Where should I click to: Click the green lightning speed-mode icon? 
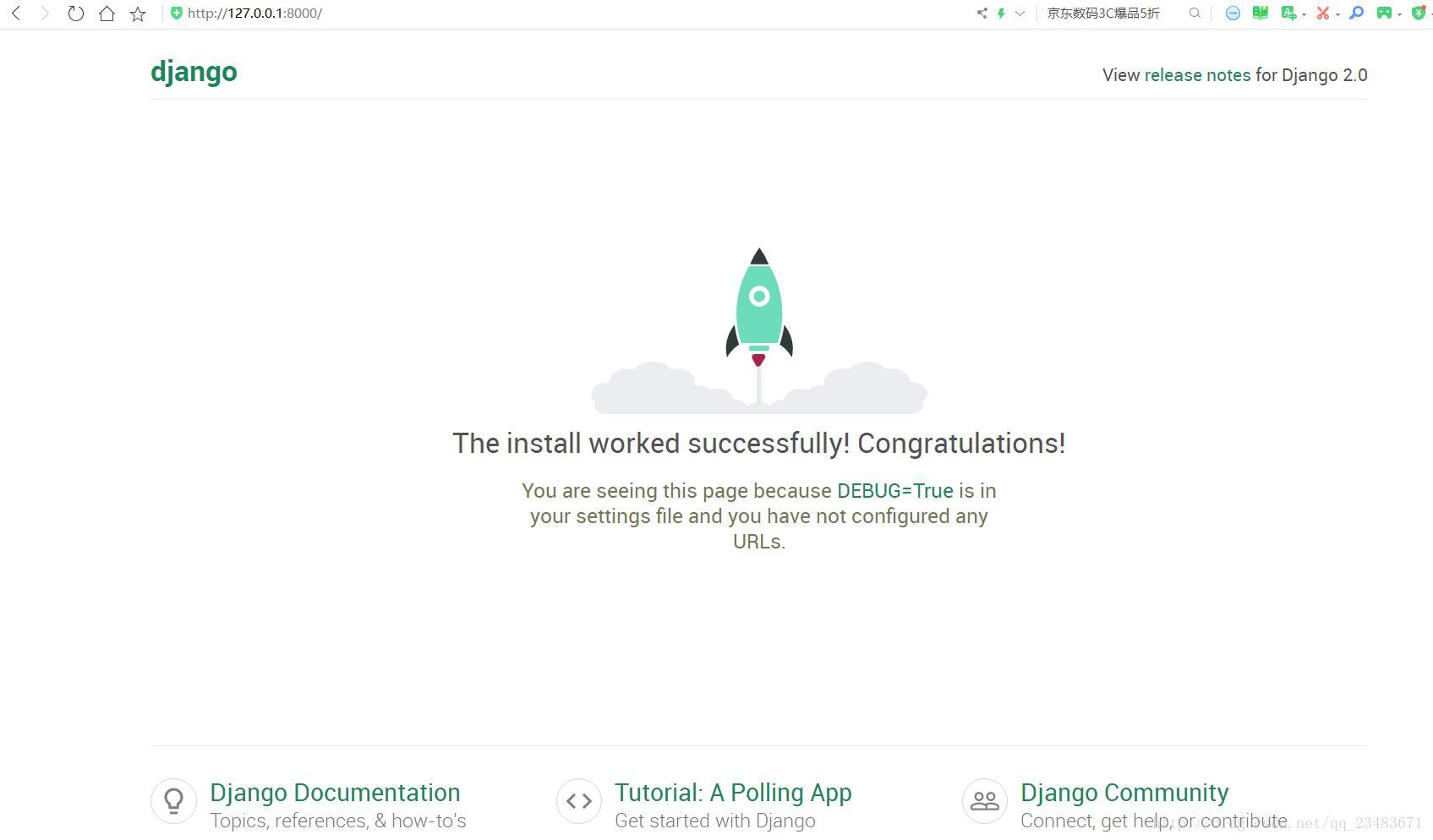coord(1001,13)
